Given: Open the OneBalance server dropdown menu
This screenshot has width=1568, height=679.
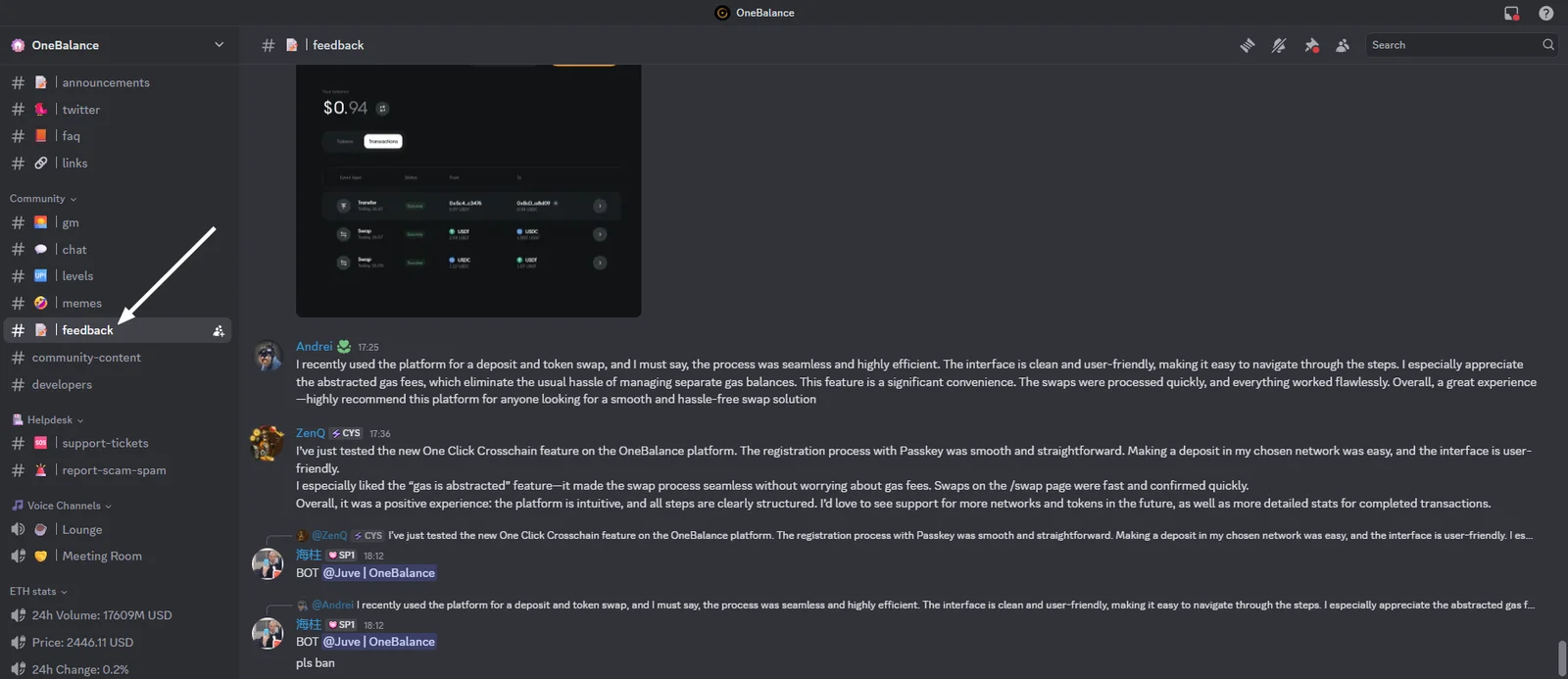Looking at the screenshot, I should coord(219,45).
